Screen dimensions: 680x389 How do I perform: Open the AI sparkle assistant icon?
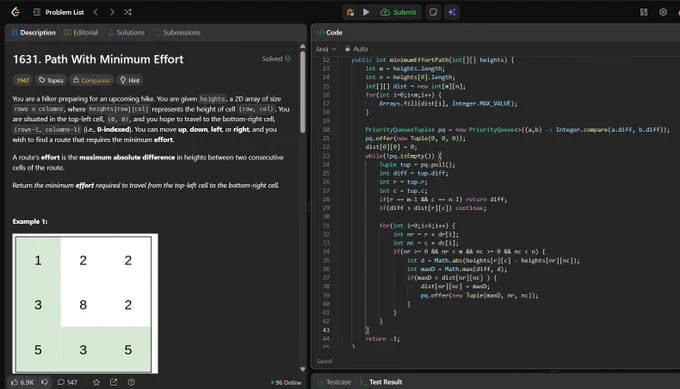point(452,12)
